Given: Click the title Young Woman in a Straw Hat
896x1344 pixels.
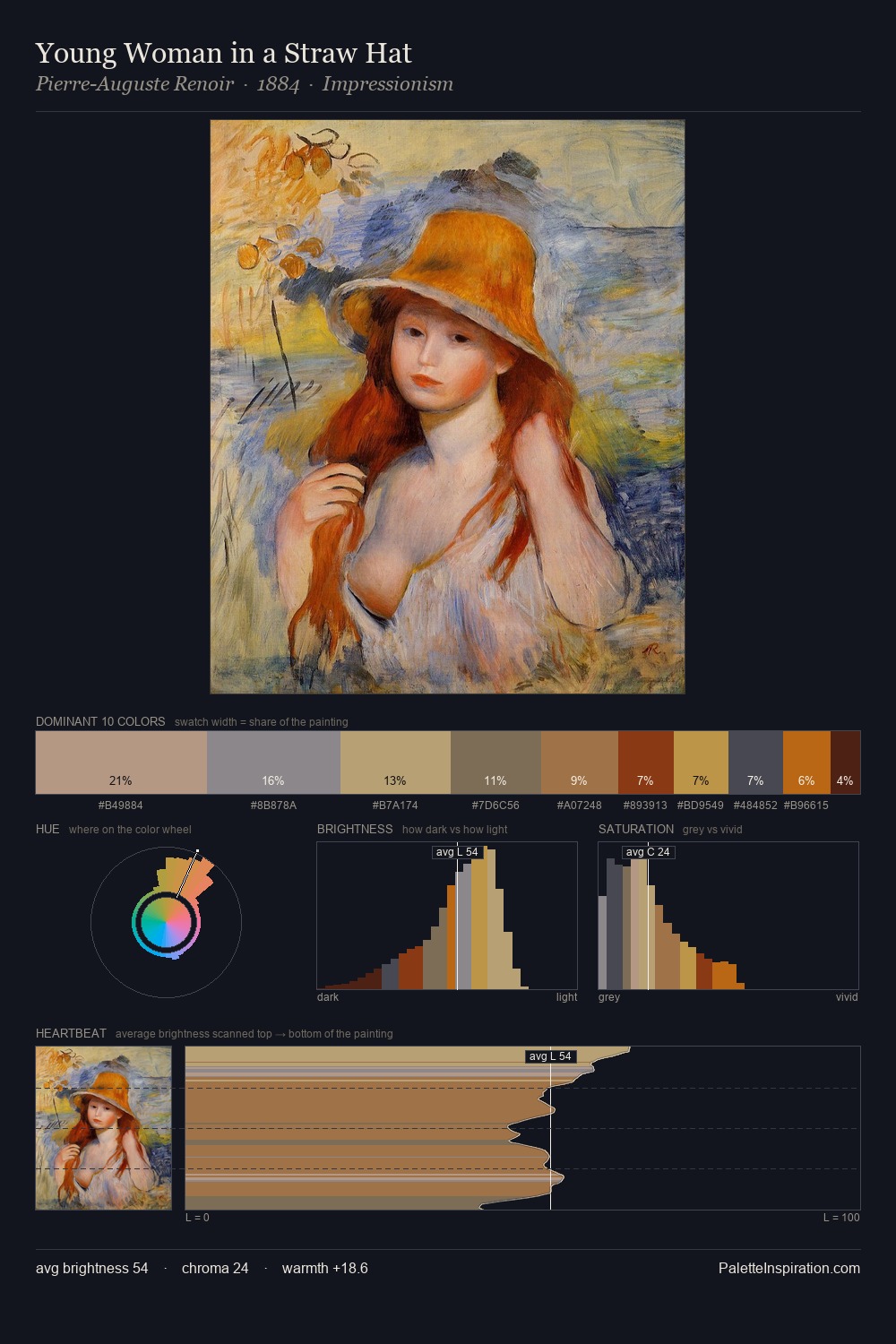Looking at the screenshot, I should (x=223, y=53).
